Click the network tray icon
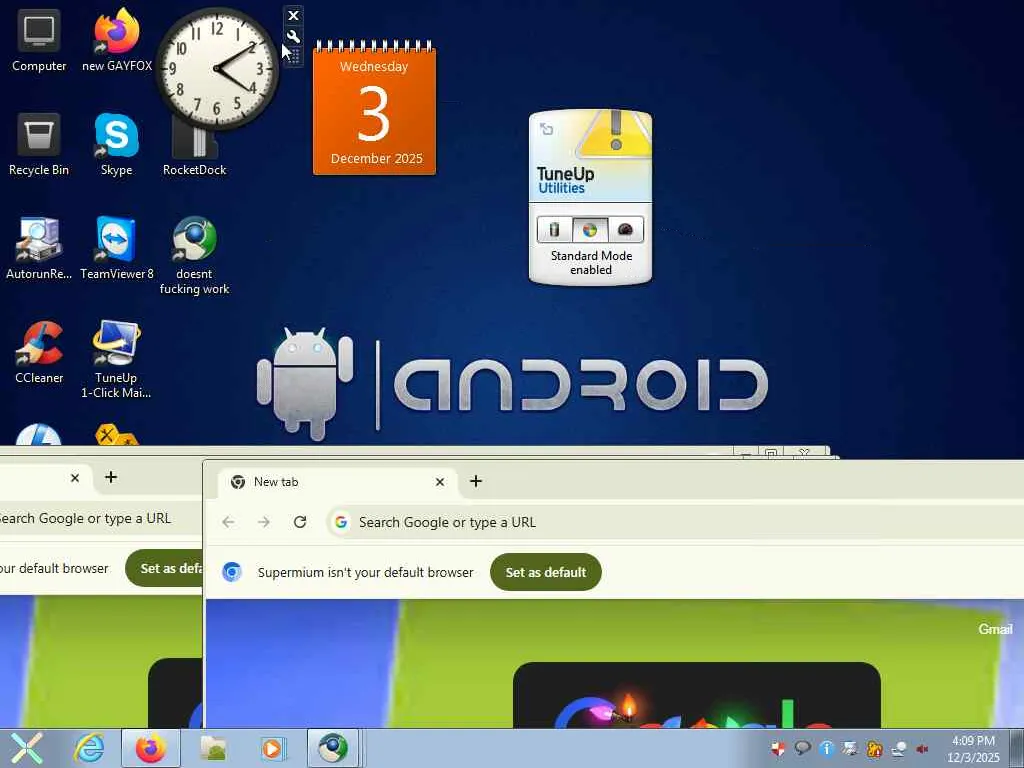1024x768 pixels. click(x=899, y=748)
